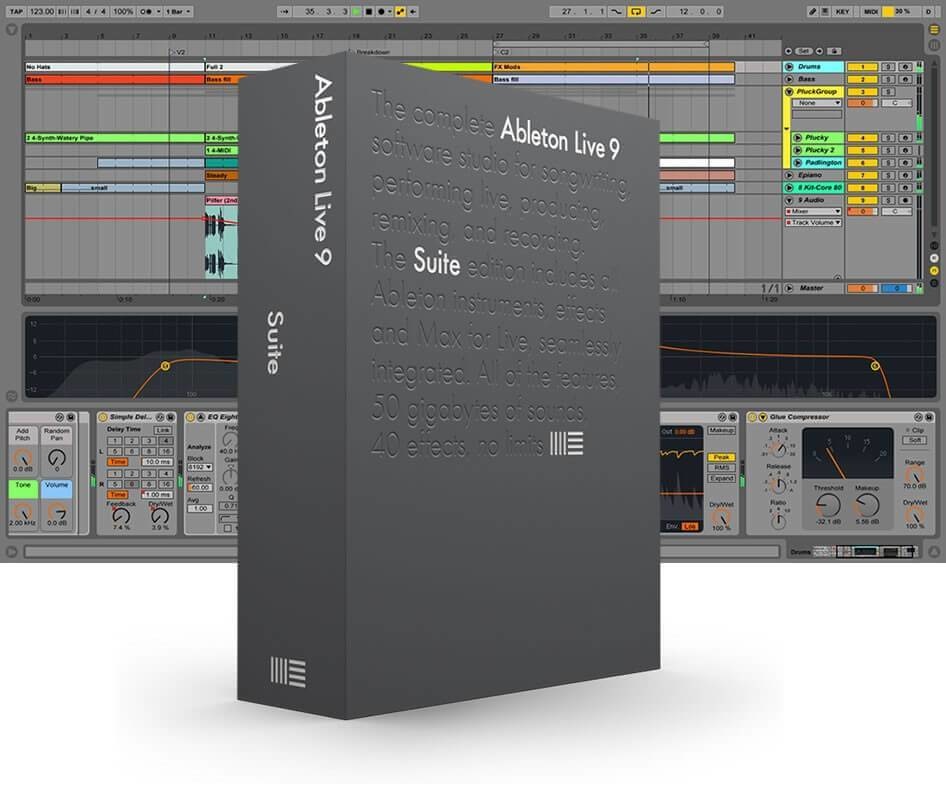Collapse the PluckGroup track fold arrow
946x811 pixels.
788,90
